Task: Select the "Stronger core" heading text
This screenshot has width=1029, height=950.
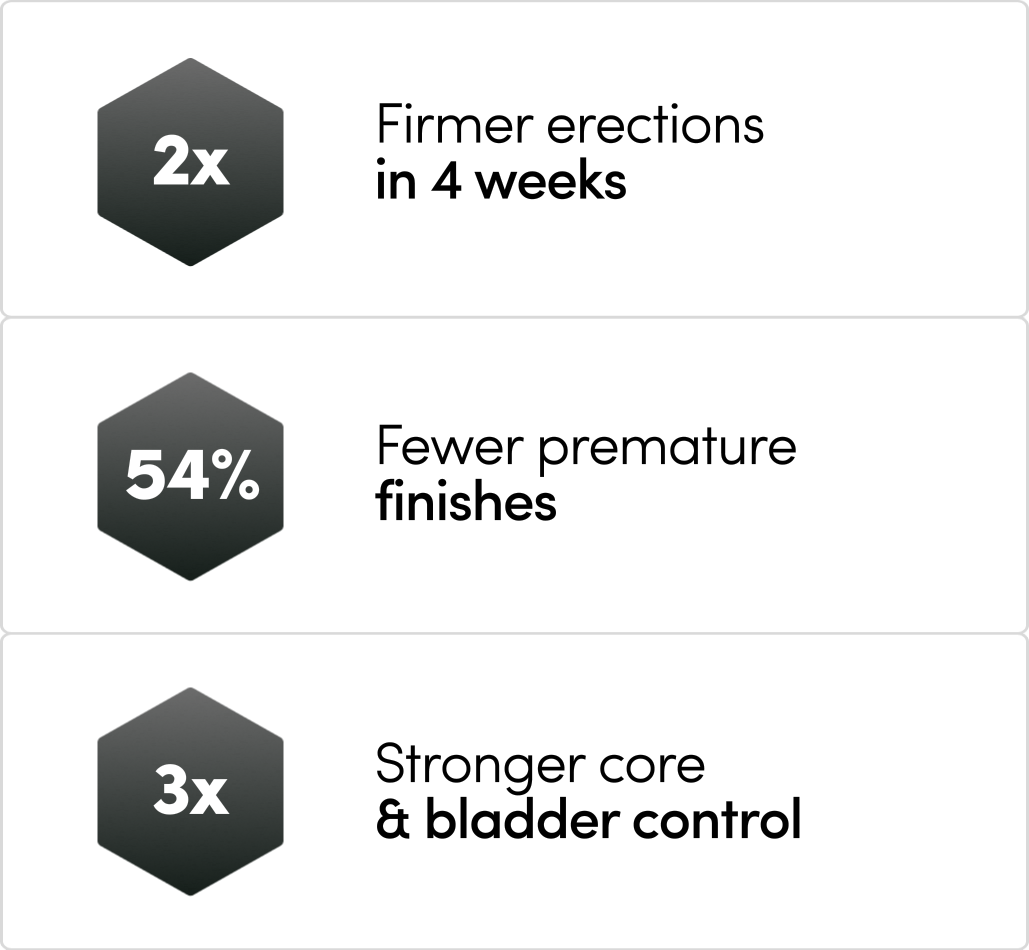Action: coord(540,764)
